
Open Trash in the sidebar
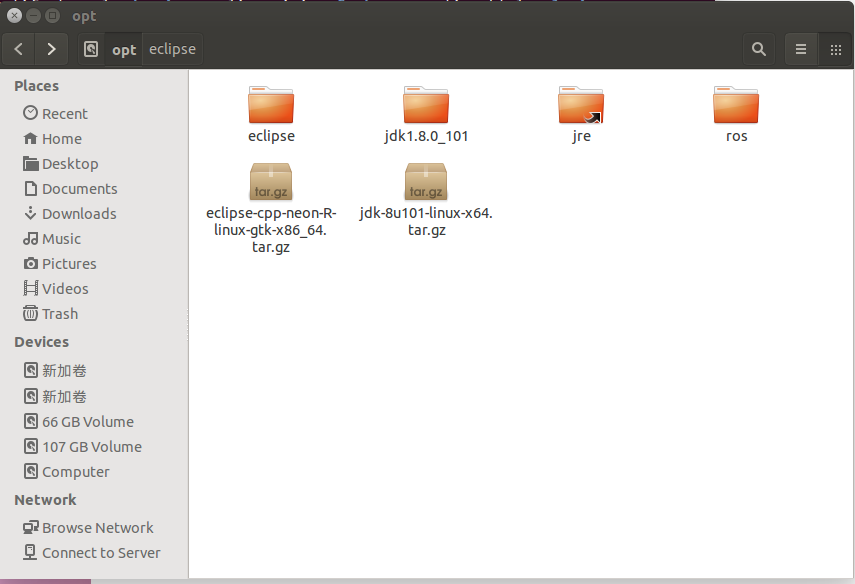(x=94, y=314)
